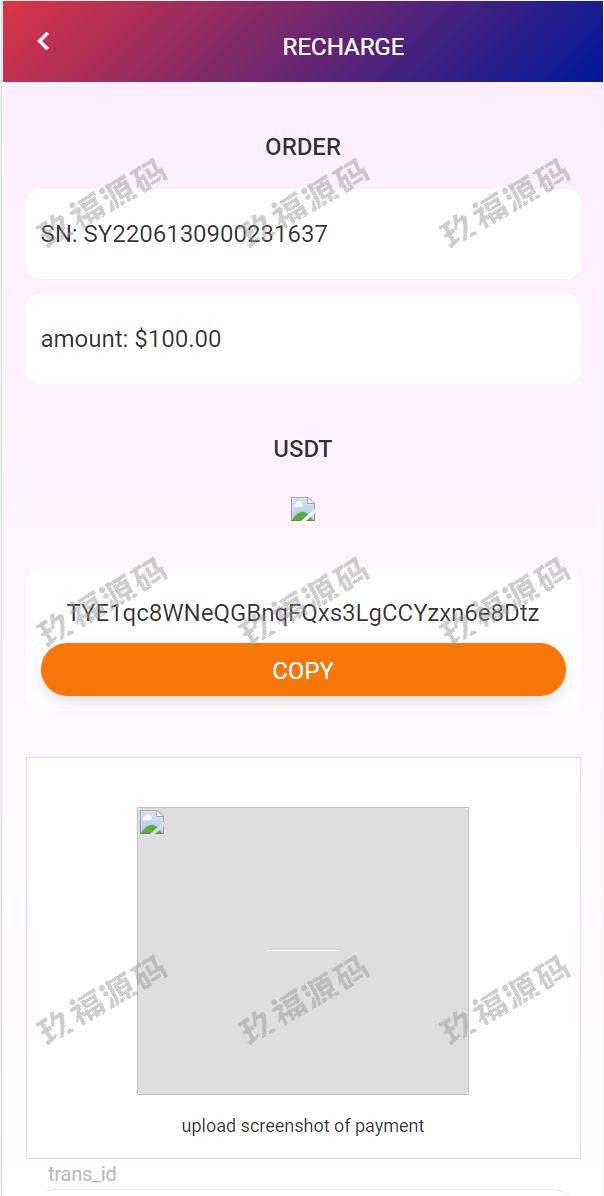Image resolution: width=604 pixels, height=1196 pixels.
Task: Click the amount $100.00 card
Action: [x=303, y=339]
